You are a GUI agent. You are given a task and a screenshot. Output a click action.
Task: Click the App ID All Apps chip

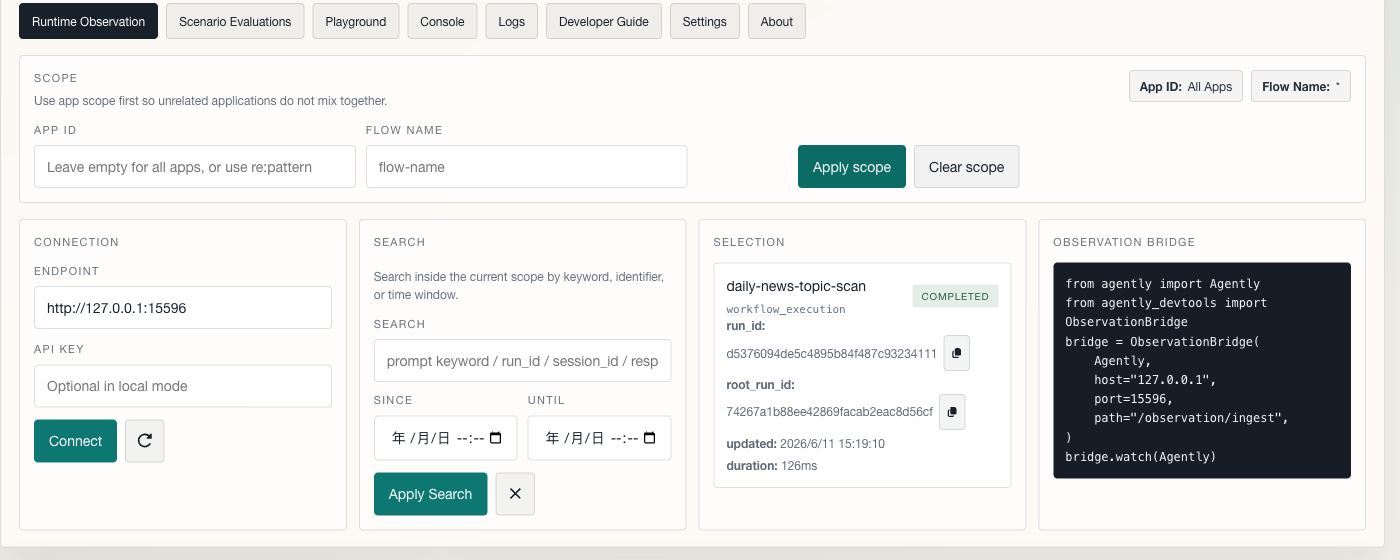click(1186, 87)
